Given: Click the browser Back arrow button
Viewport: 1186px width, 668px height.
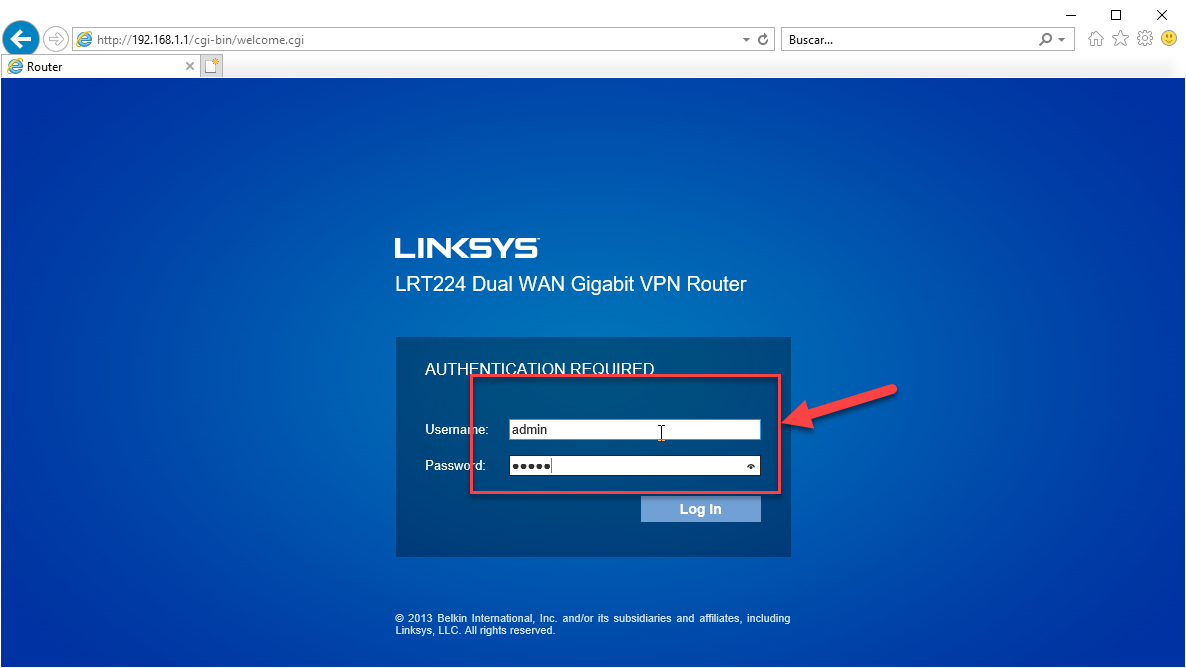Looking at the screenshot, I should pos(21,39).
